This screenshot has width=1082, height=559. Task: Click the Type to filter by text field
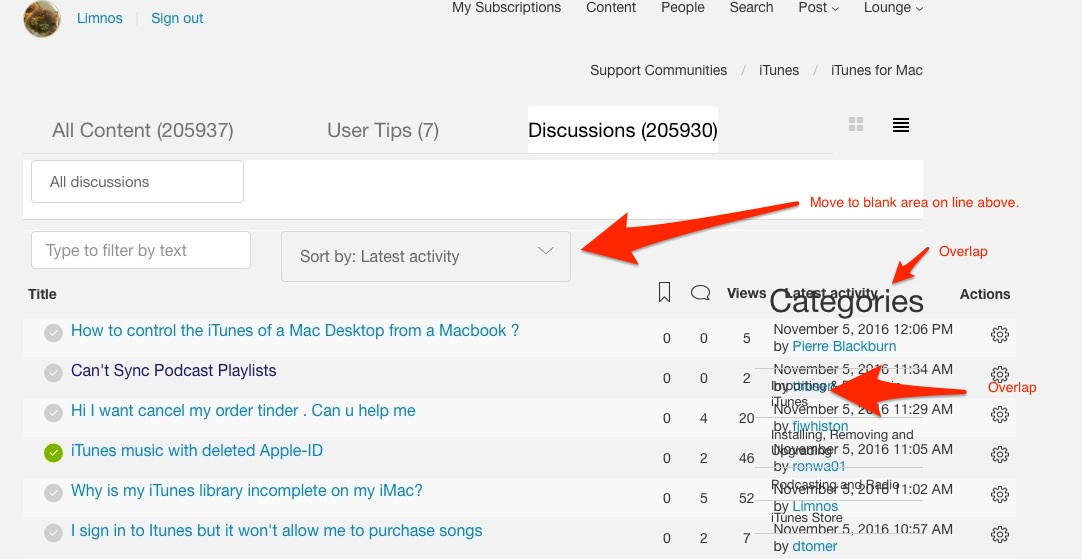(141, 250)
